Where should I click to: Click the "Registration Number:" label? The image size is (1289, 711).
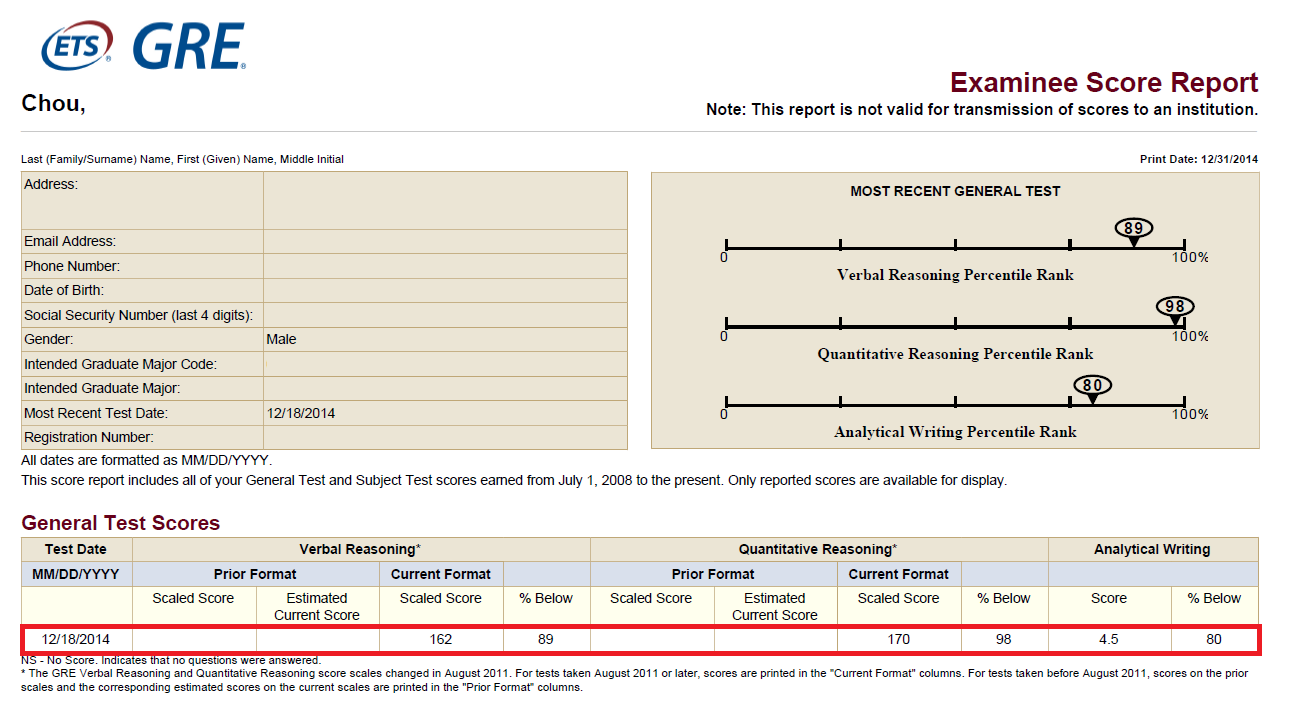point(89,437)
